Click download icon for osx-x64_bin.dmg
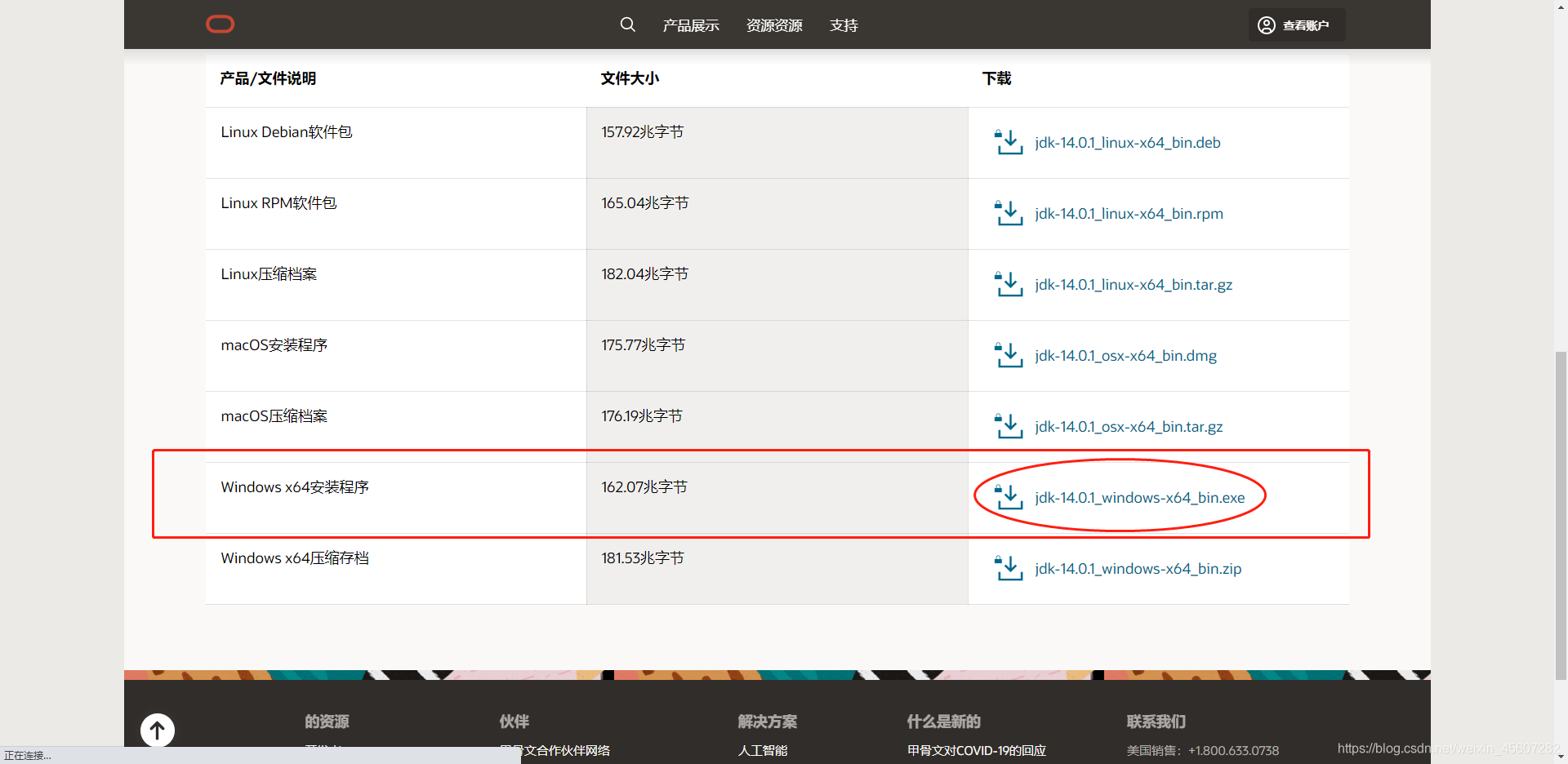1568x764 pixels. (1009, 355)
